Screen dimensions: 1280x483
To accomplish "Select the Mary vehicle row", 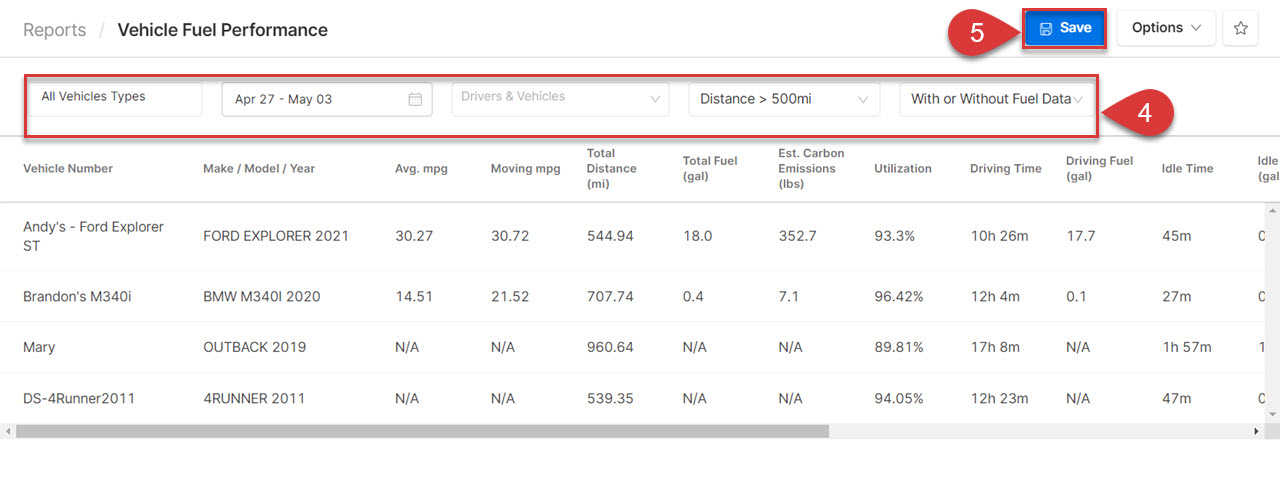I will point(630,347).
